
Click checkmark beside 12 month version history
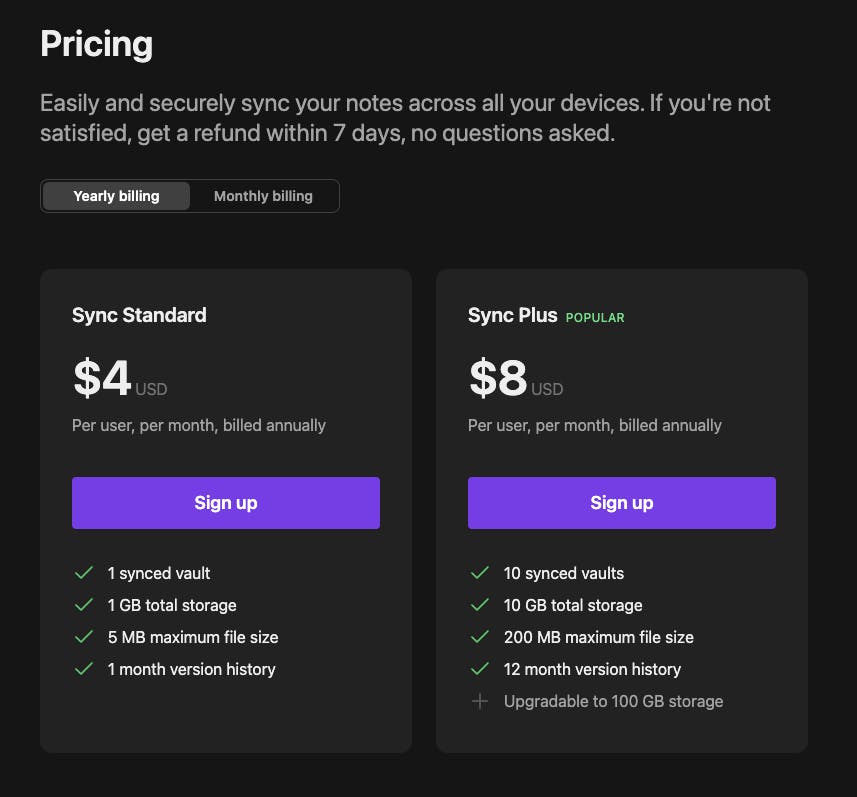pyautogui.click(x=480, y=669)
